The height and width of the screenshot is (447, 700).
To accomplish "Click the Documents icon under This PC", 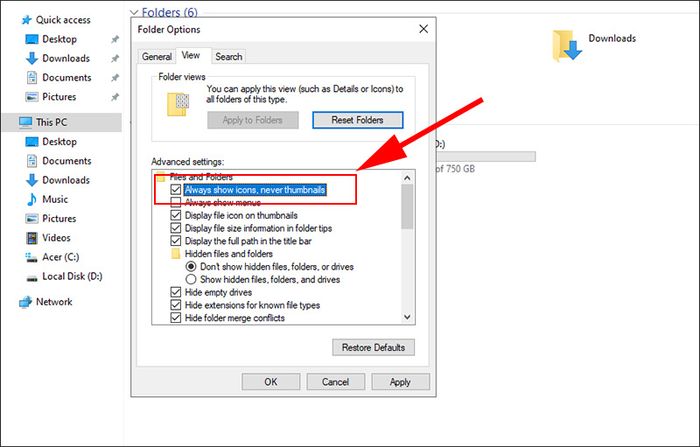I will [x=32, y=161].
